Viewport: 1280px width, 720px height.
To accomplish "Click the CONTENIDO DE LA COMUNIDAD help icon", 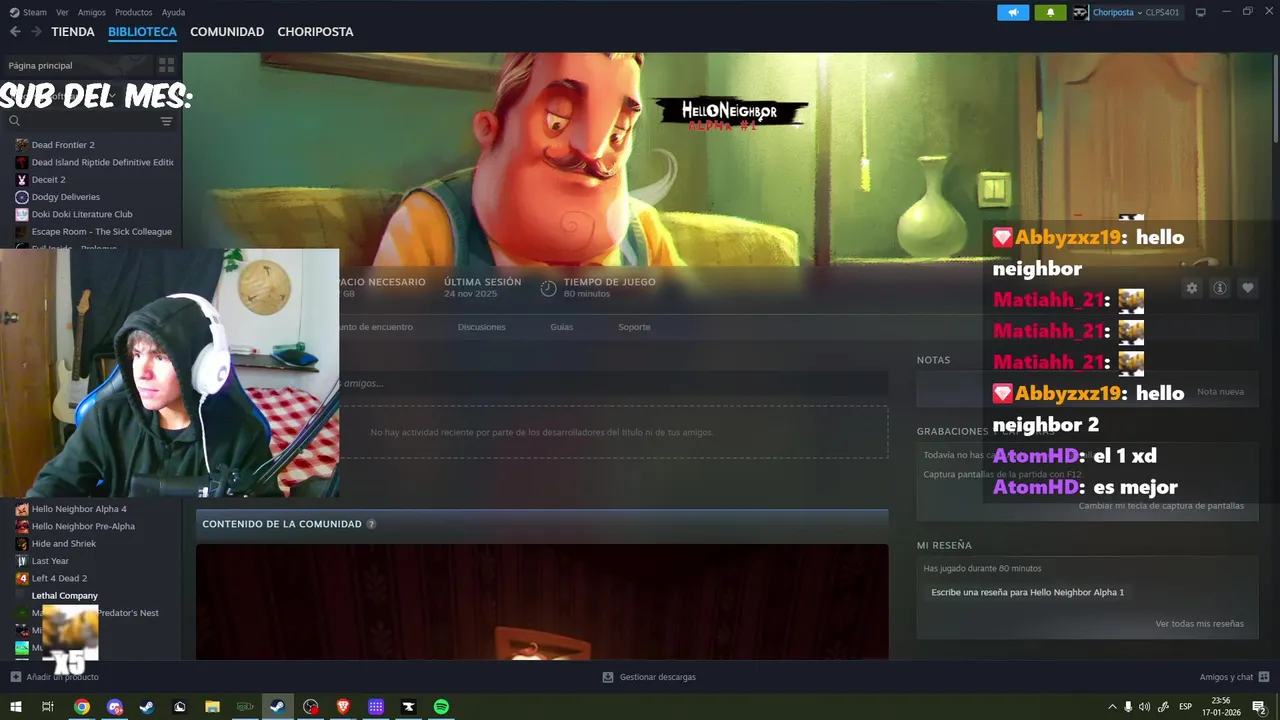I will (372, 524).
